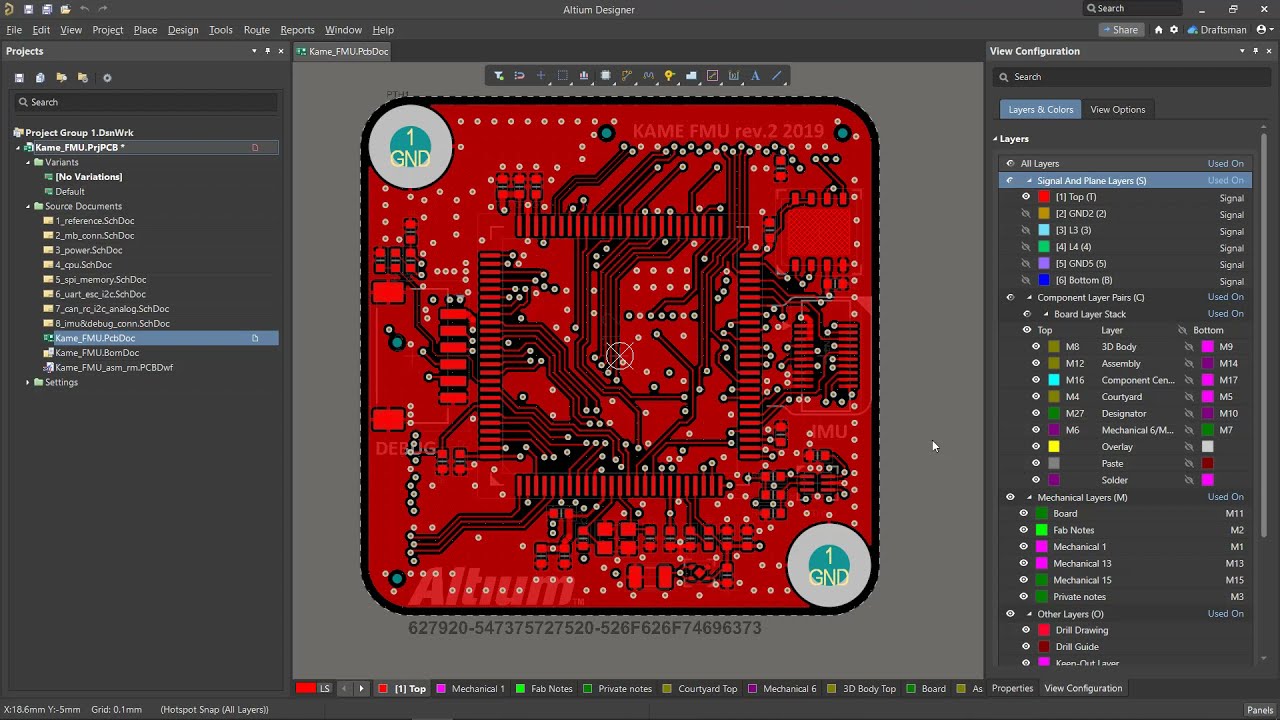Screen dimensions: 1280x720
Task: Click the Draftsman user account
Action: tap(1217, 30)
